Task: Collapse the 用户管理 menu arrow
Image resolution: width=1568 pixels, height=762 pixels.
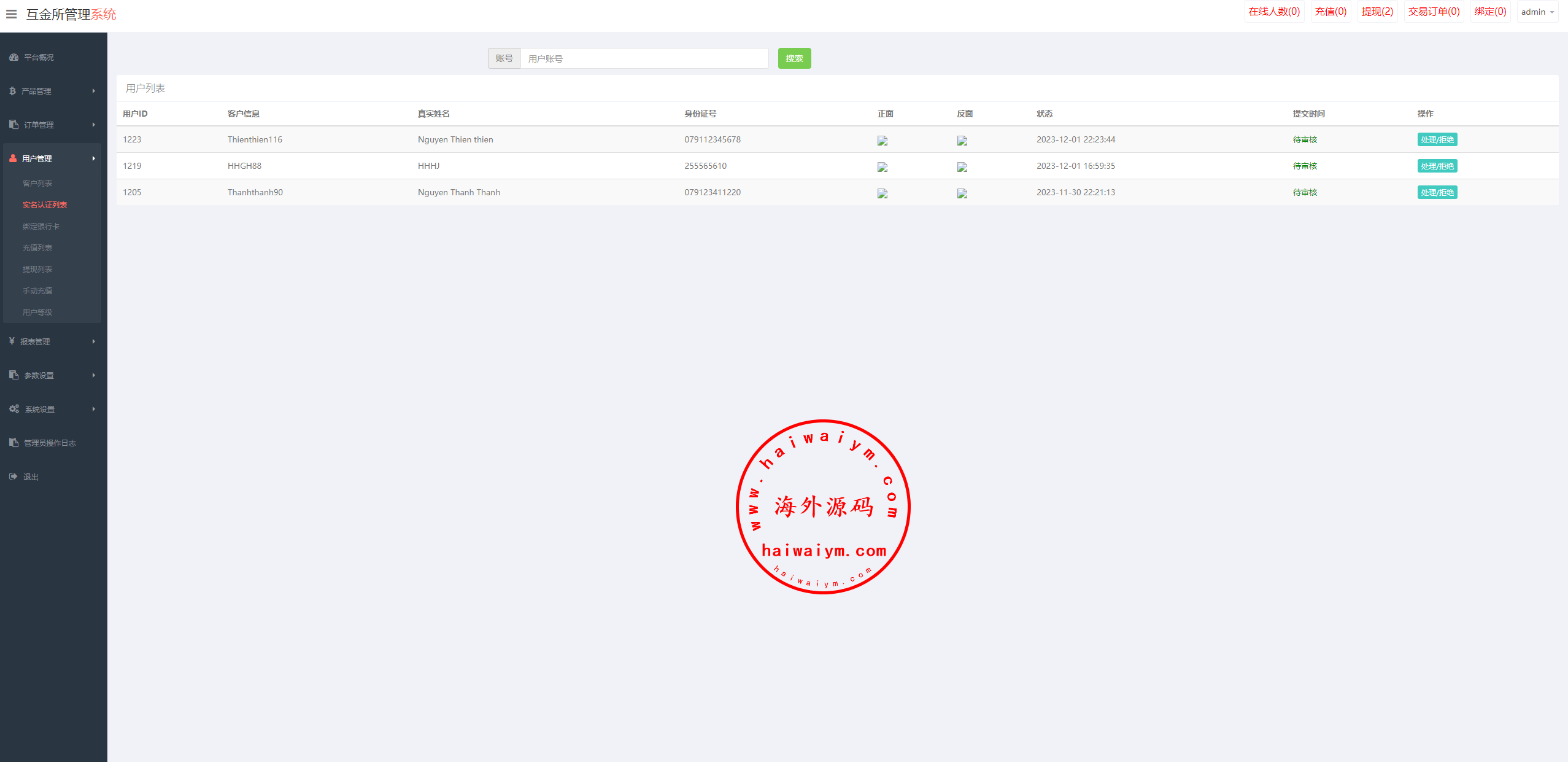Action: [93, 158]
